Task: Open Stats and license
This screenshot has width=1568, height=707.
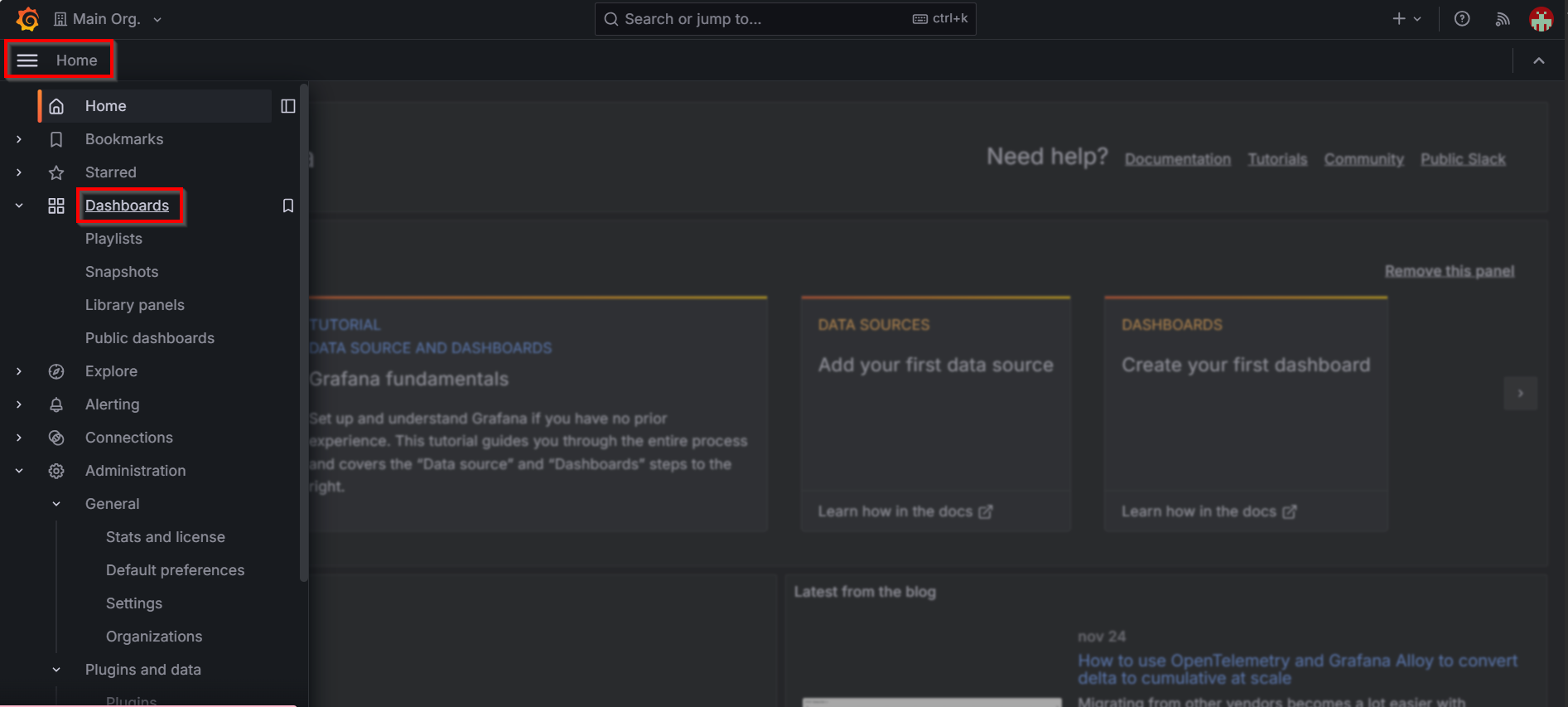Action: [x=166, y=537]
